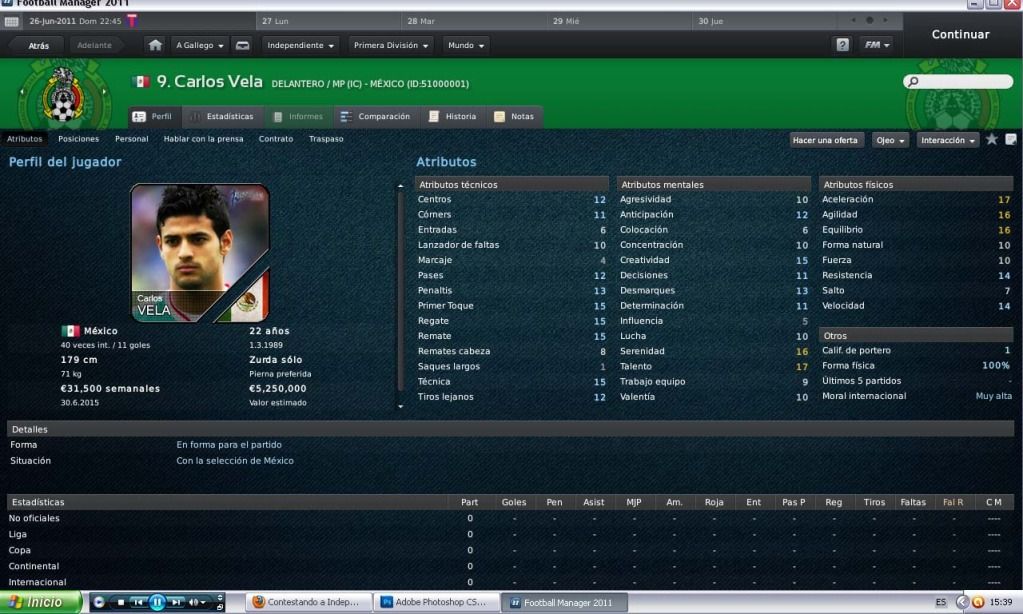Switch to Firefox window Contestando a Indep

pyautogui.click(x=309, y=602)
